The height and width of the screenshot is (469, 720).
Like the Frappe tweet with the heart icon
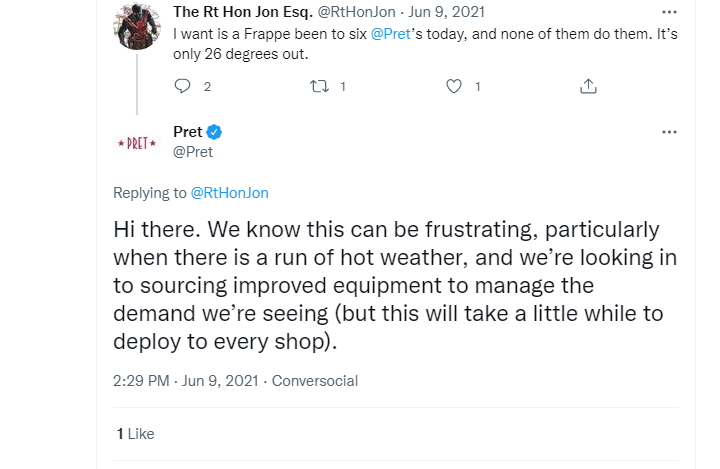pyautogui.click(x=454, y=87)
